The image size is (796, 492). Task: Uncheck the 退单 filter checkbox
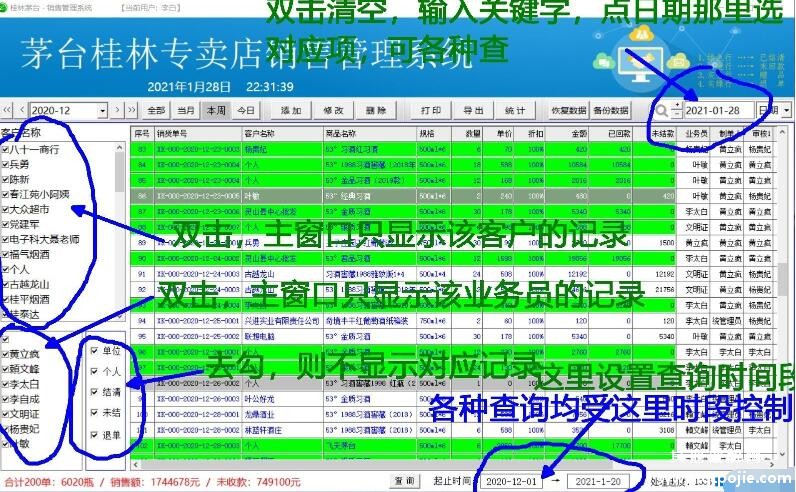pyautogui.click(x=94, y=435)
